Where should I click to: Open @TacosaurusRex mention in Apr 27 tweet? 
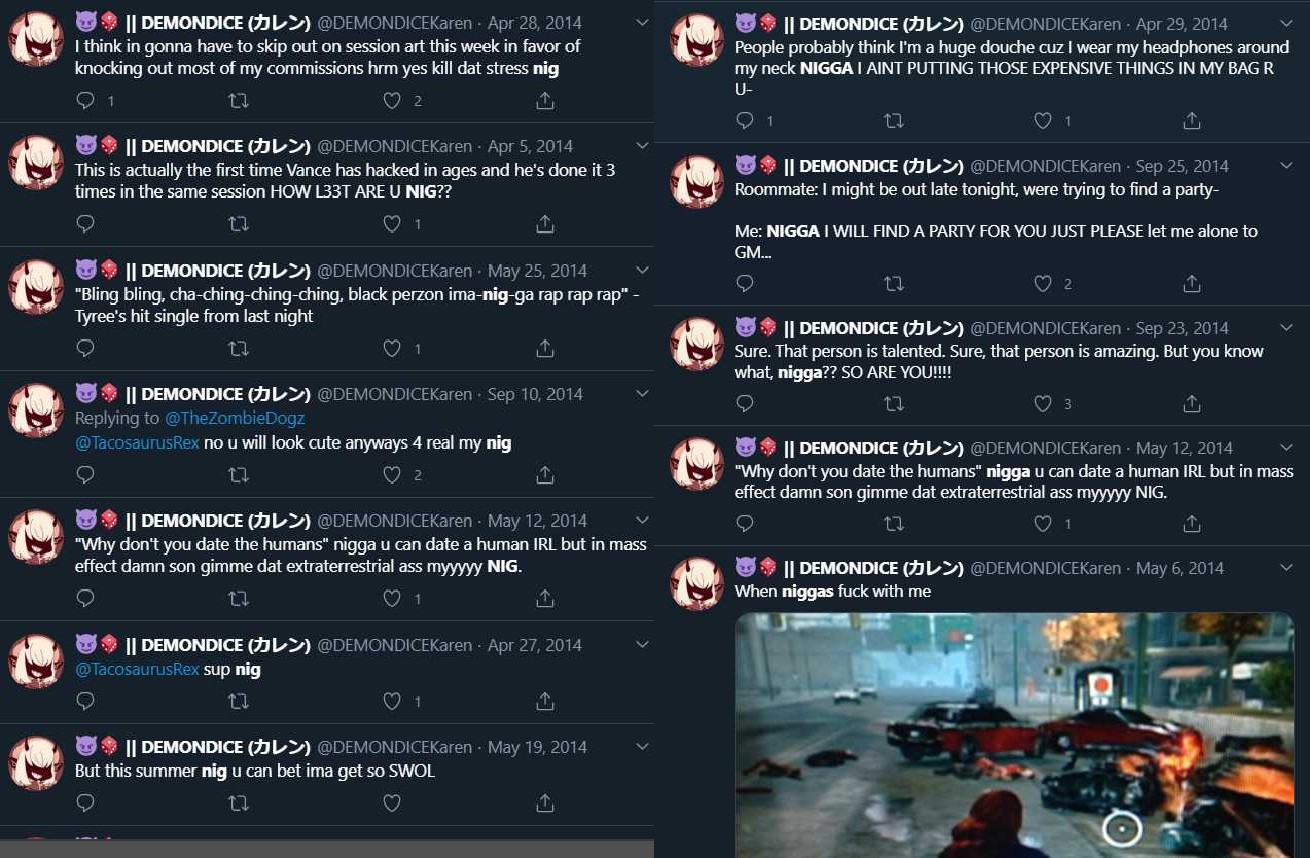(137, 669)
